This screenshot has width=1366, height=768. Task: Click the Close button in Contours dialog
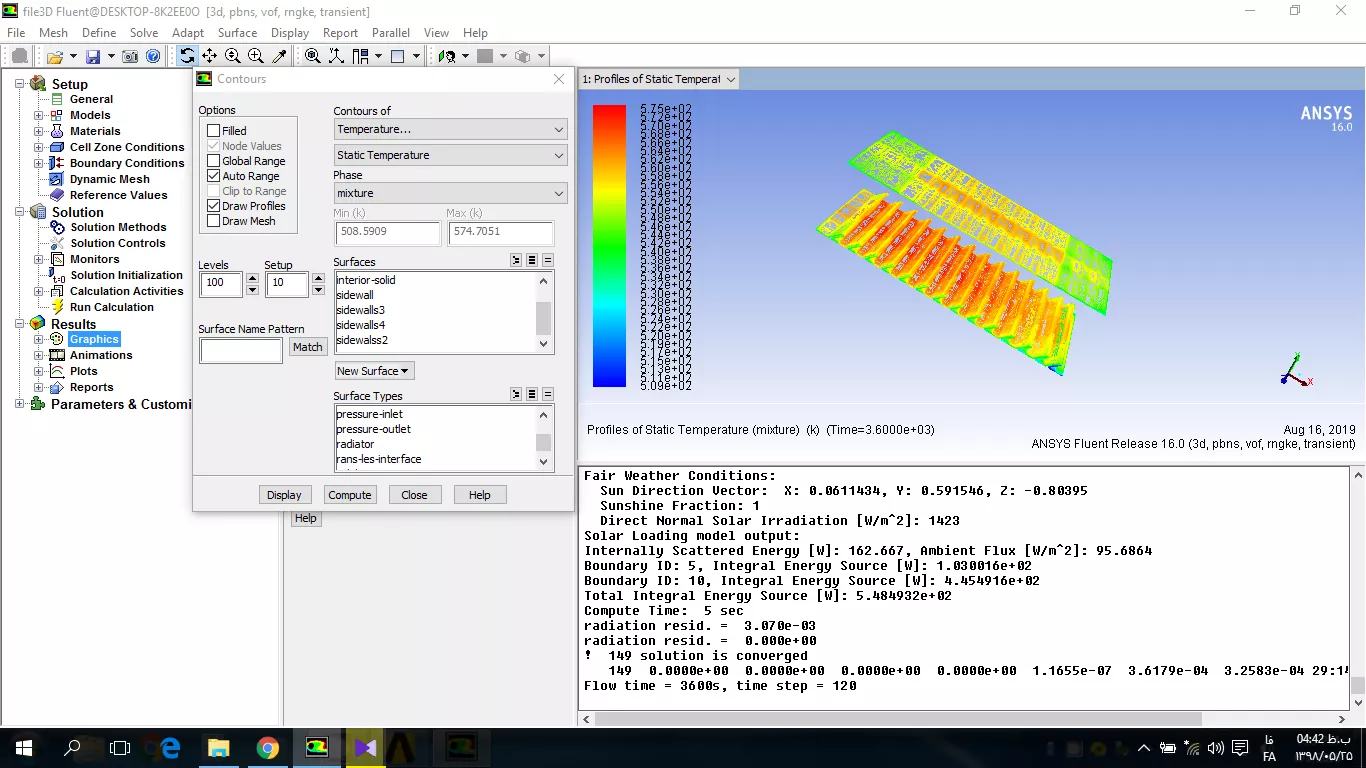click(414, 495)
